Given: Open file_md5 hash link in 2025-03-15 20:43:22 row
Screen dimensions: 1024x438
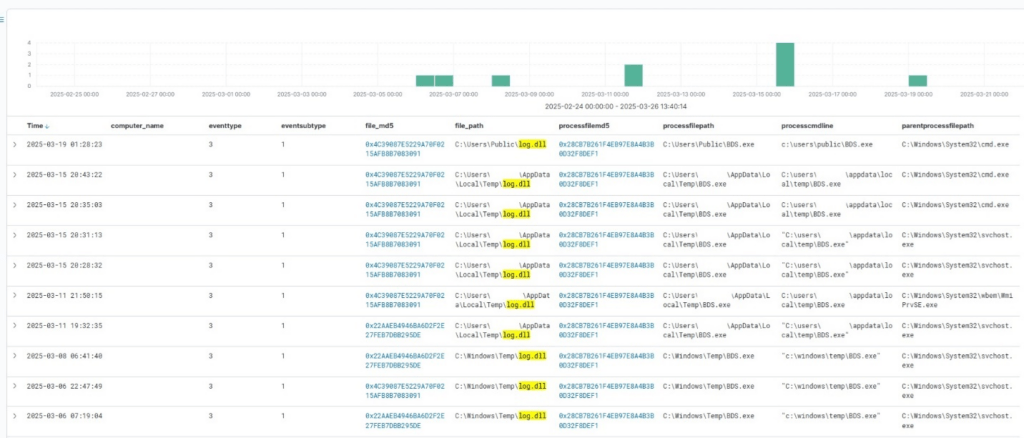Looking at the screenshot, I should click(x=405, y=180).
